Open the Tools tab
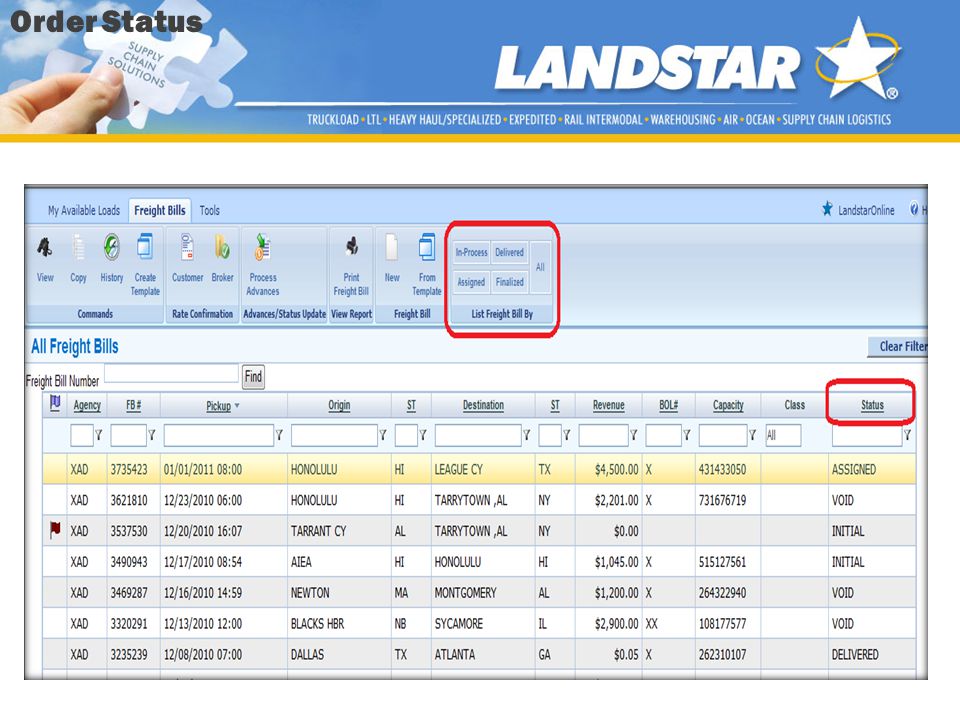This screenshot has width=960, height=720. (x=209, y=211)
